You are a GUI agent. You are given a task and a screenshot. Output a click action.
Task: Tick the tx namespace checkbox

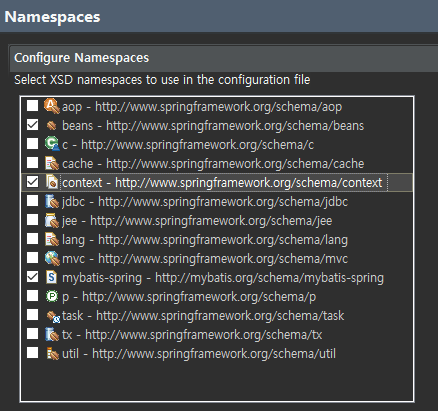pyautogui.click(x=32, y=334)
